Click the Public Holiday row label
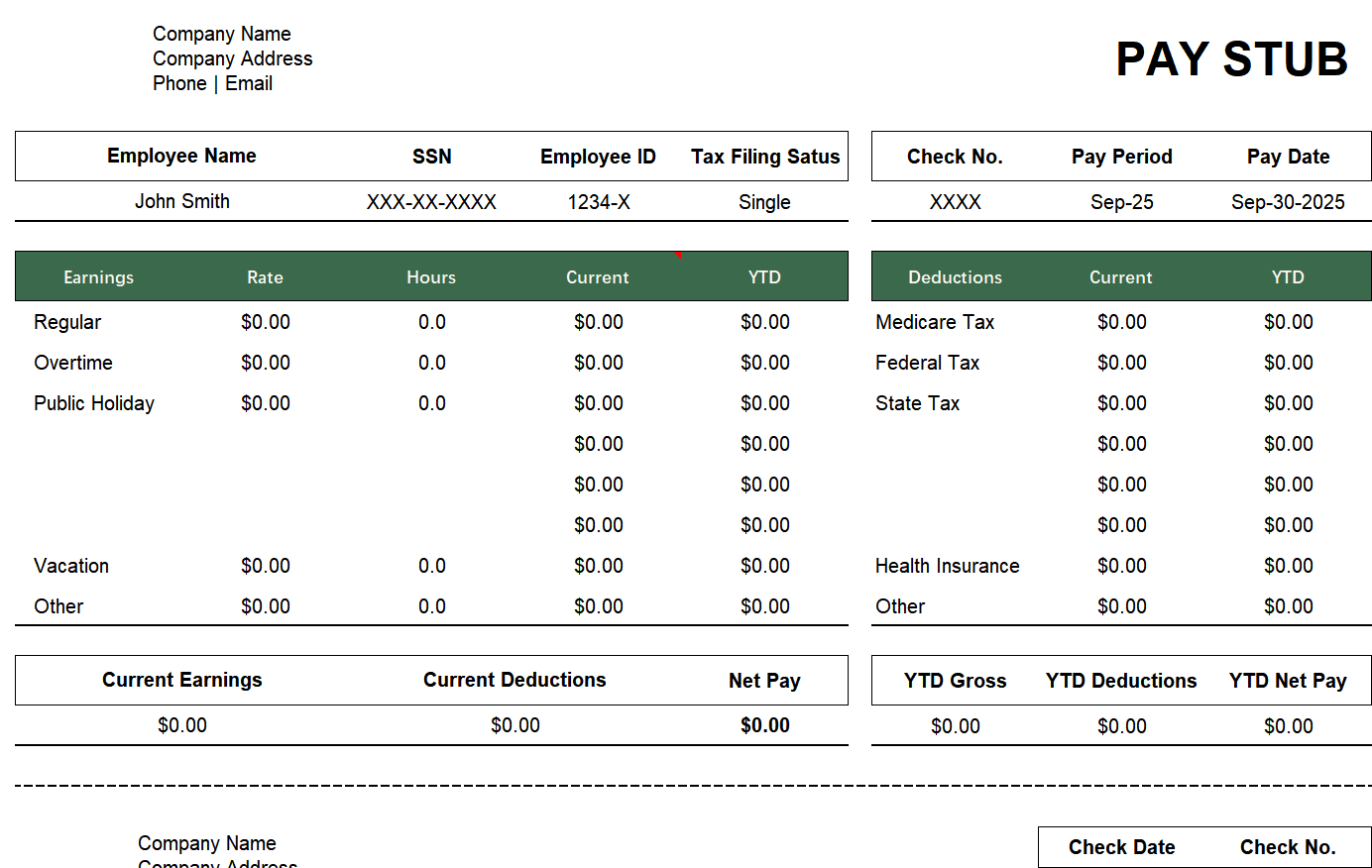This screenshot has width=1372, height=868. 94,403
